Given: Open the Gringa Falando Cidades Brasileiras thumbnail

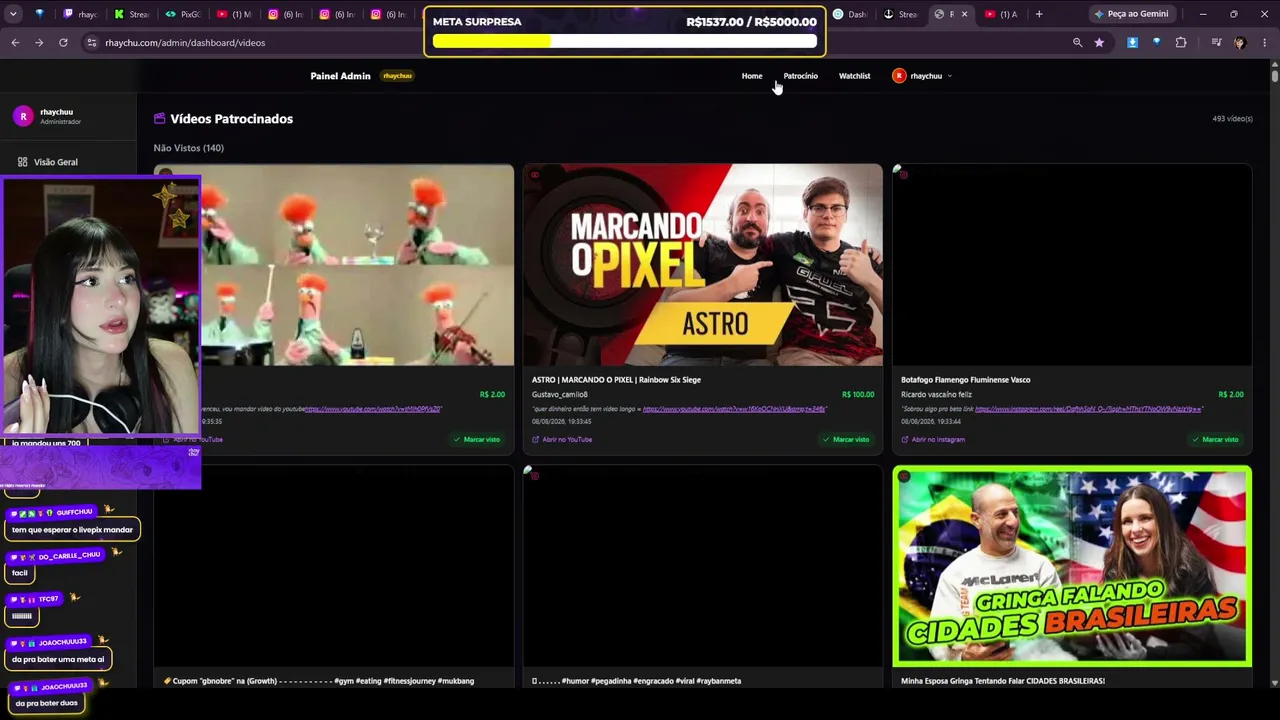Looking at the screenshot, I should [1072, 566].
